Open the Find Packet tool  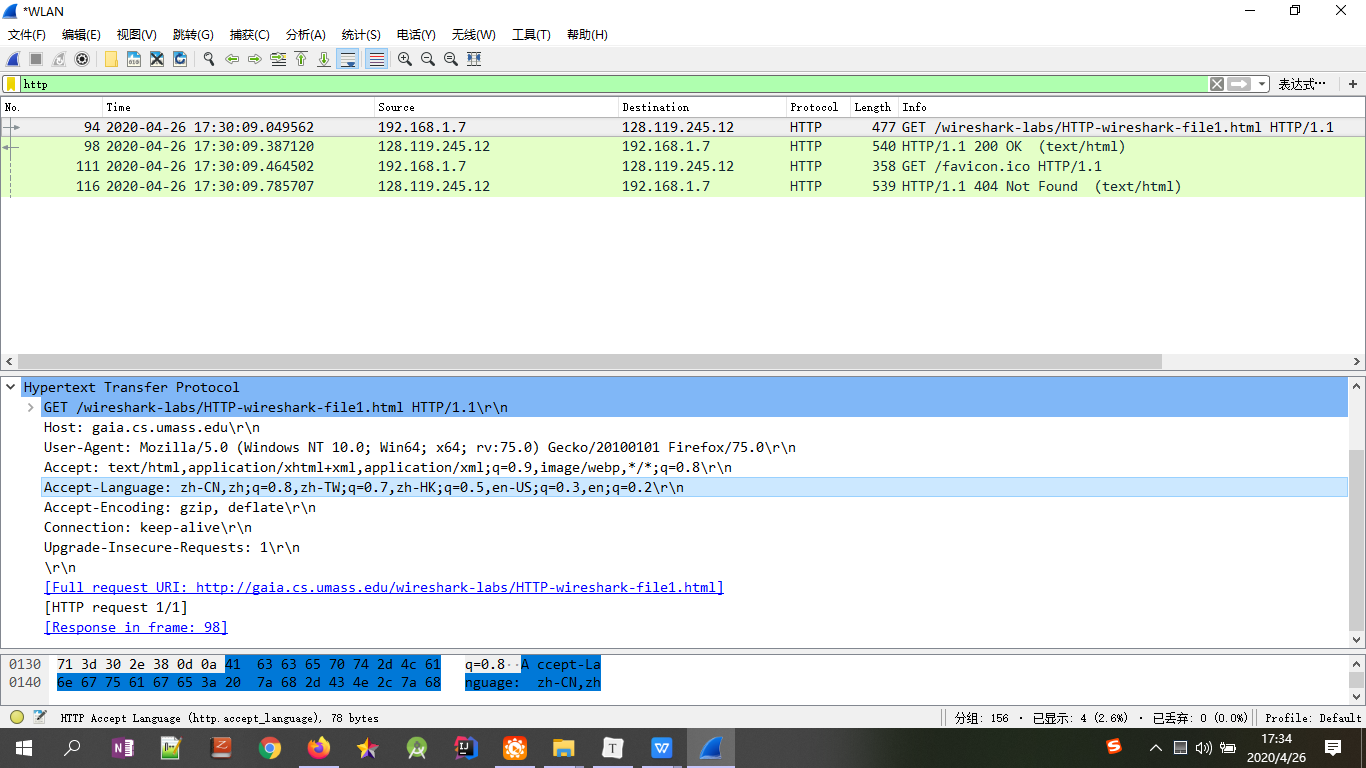pyautogui.click(x=207, y=59)
